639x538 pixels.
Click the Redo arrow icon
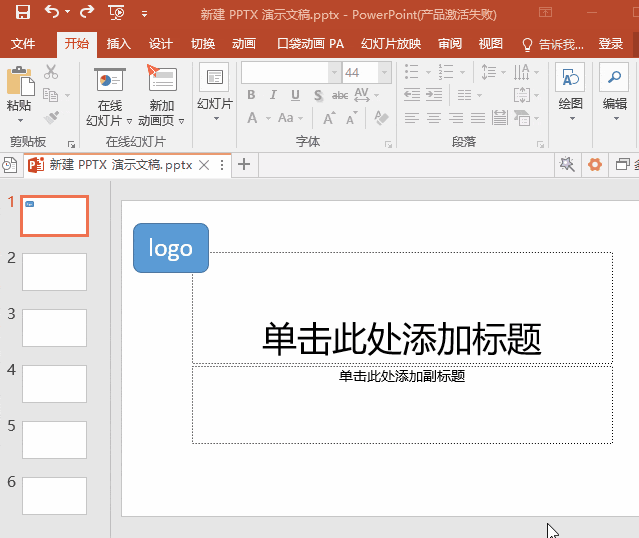(x=87, y=12)
